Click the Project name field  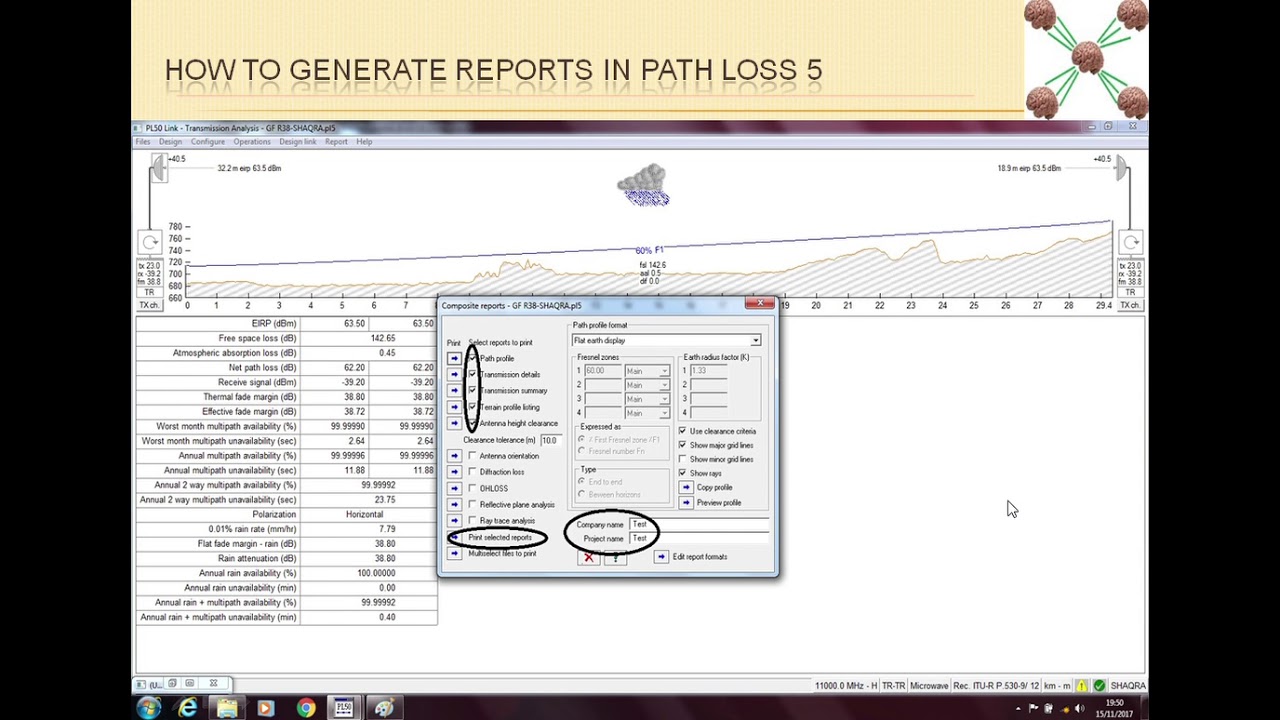pos(699,538)
